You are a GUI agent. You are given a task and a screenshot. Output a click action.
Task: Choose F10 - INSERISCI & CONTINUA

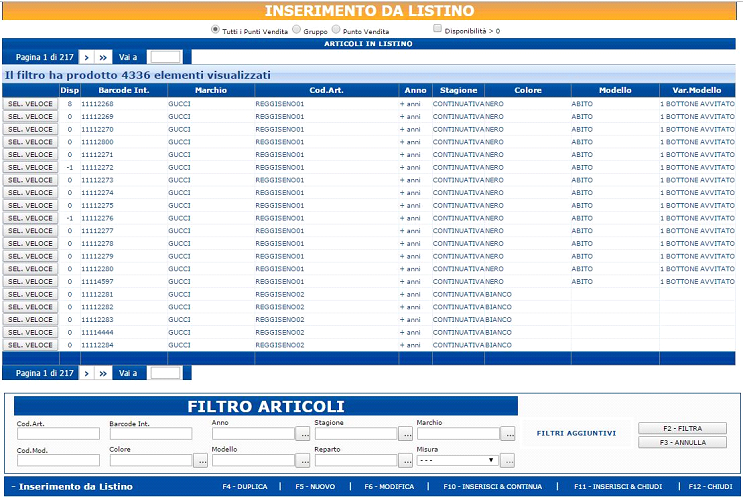tap(493, 487)
